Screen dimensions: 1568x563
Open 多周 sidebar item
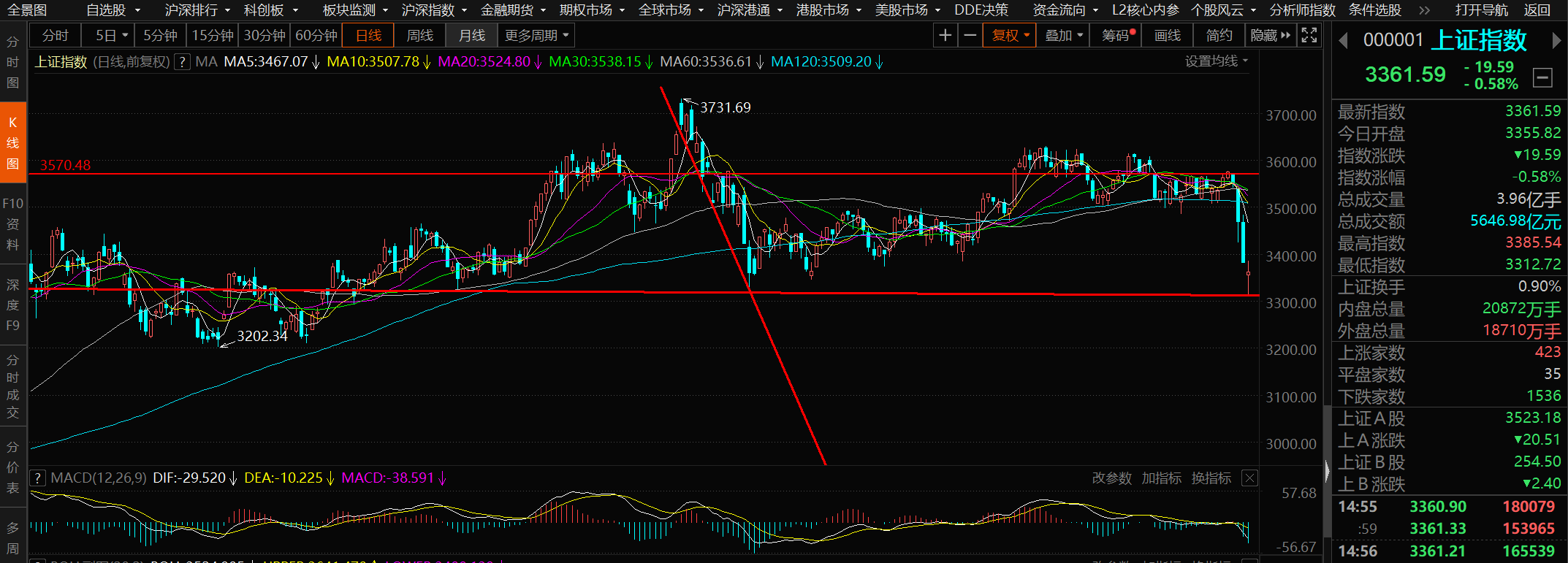pyautogui.click(x=12, y=538)
